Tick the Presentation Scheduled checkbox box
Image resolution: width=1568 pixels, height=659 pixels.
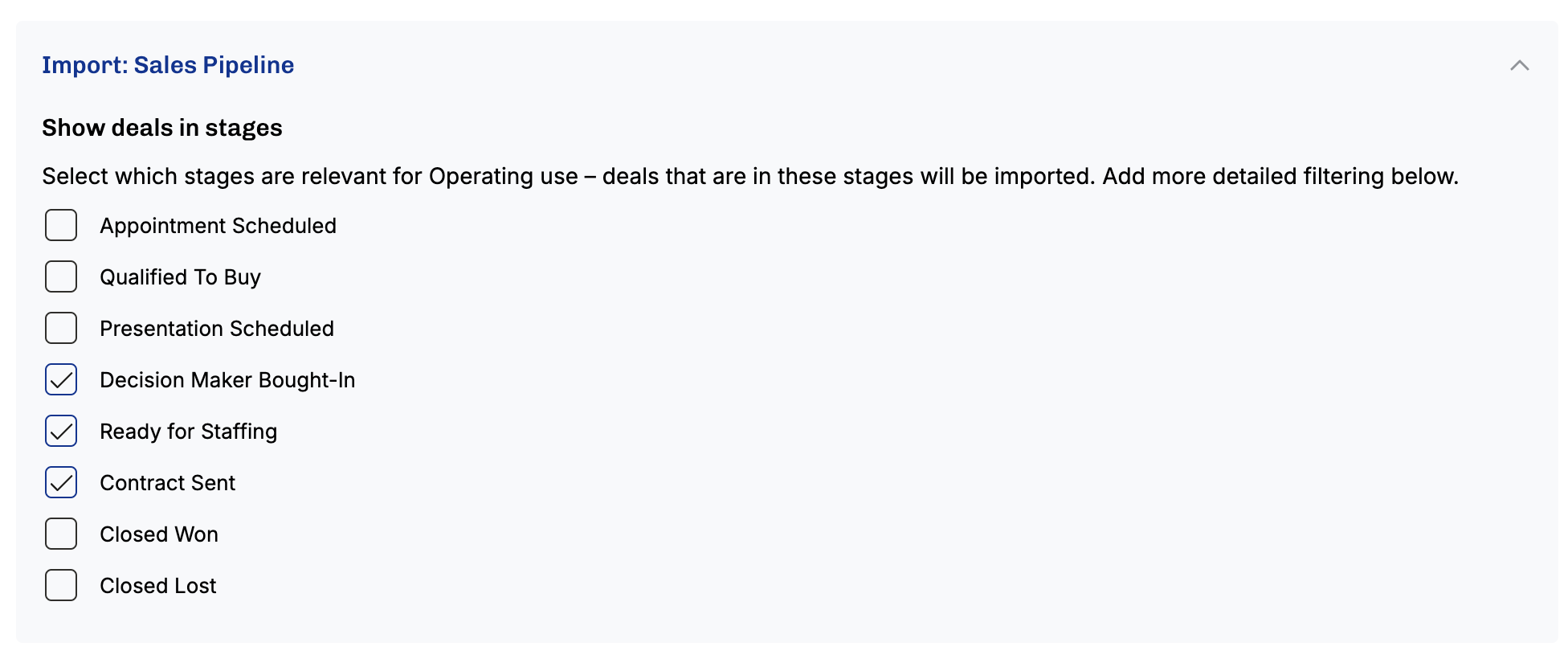click(x=61, y=329)
